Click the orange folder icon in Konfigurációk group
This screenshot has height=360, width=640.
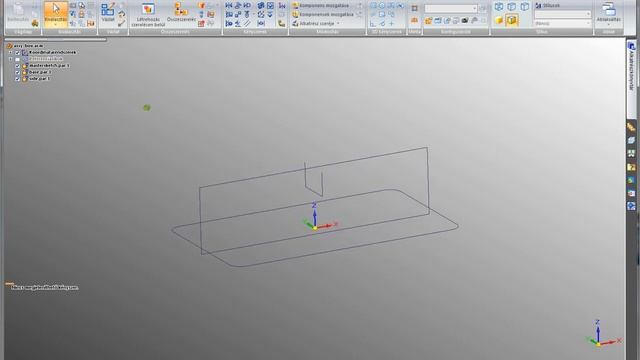click(x=428, y=20)
